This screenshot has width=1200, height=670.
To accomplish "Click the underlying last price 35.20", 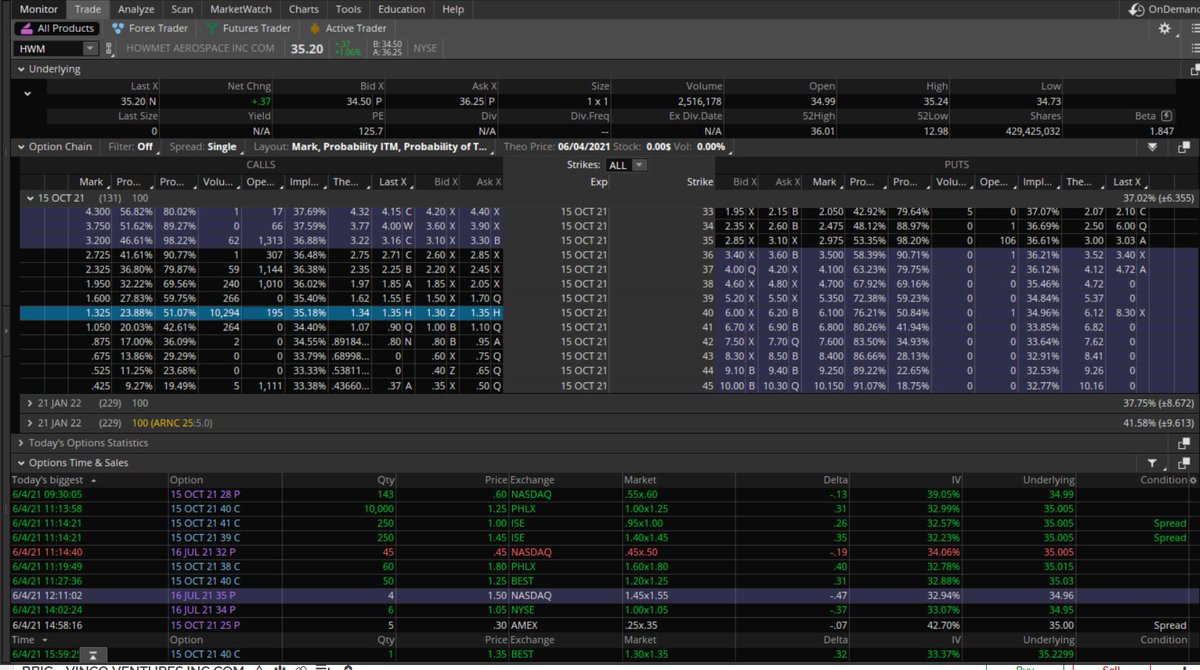I will (x=132, y=101).
